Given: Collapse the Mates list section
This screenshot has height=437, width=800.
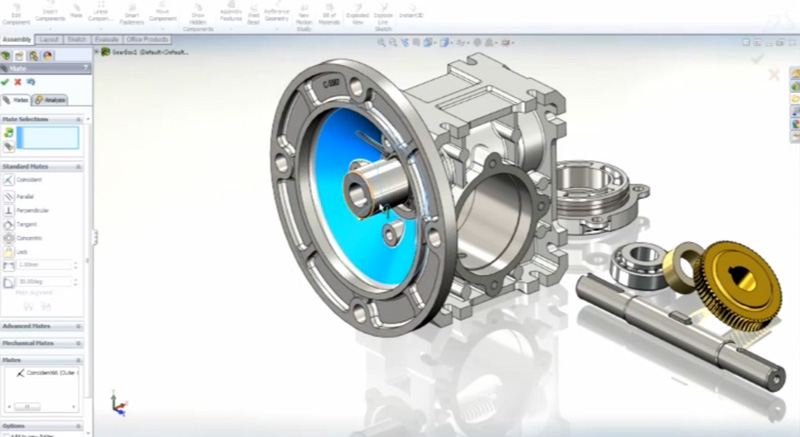Looking at the screenshot, I should coord(79,360).
